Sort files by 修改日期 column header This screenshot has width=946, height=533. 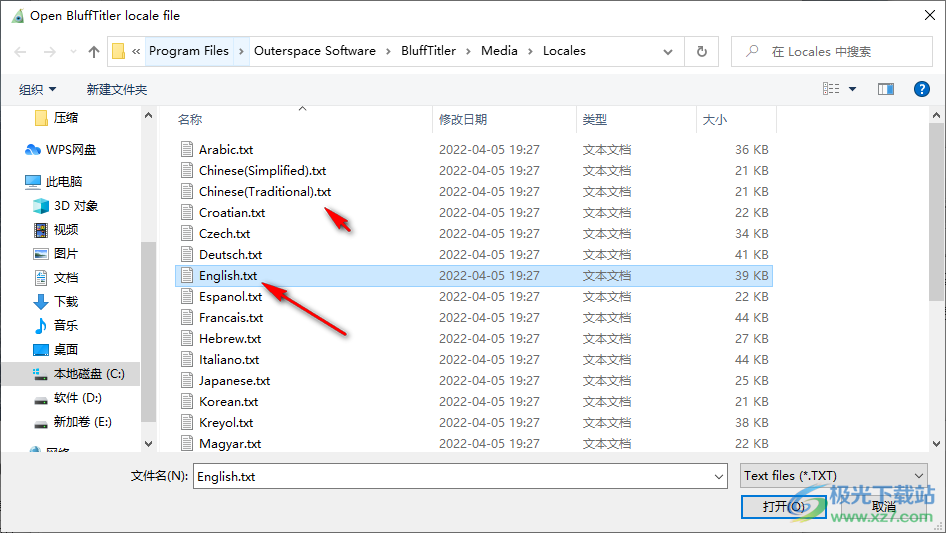pyautogui.click(x=463, y=119)
